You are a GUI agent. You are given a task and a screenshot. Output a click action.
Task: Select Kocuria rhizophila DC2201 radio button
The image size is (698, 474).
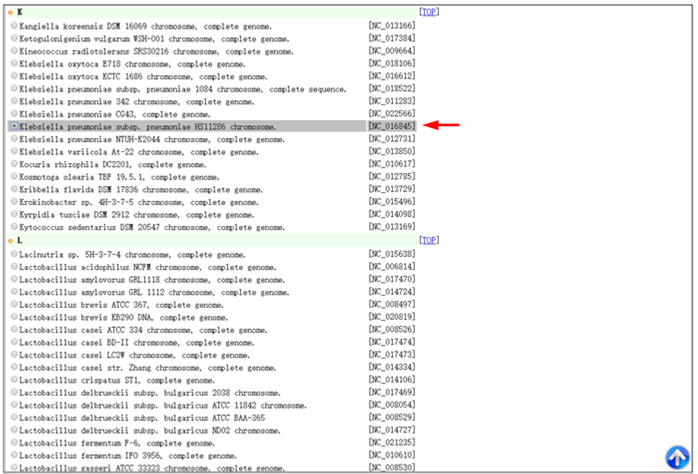14,165
